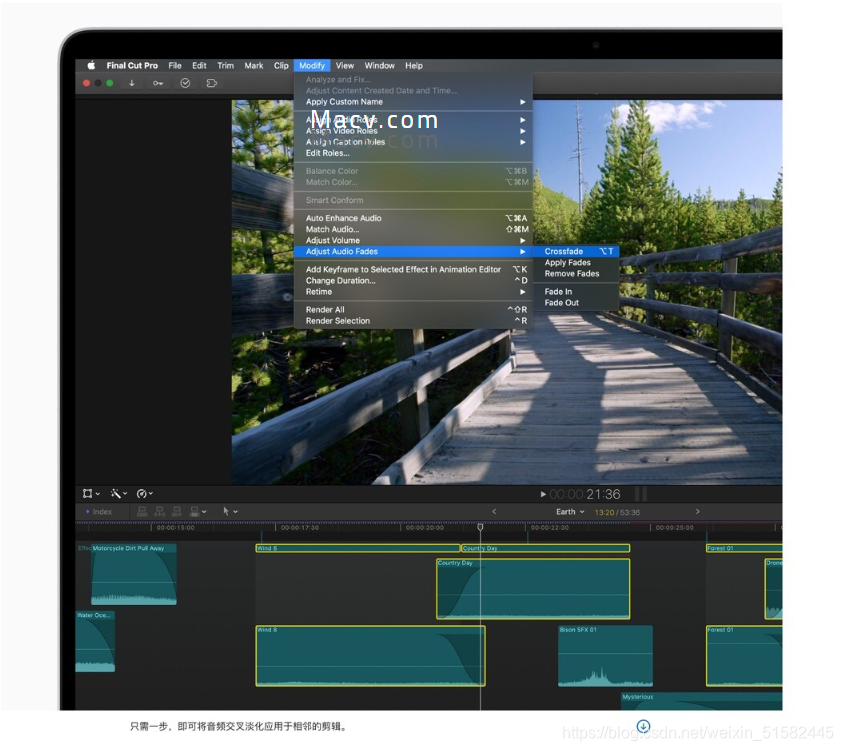The width and height of the screenshot is (843, 751).
Task: Click the Index button in timeline
Action: (99, 512)
